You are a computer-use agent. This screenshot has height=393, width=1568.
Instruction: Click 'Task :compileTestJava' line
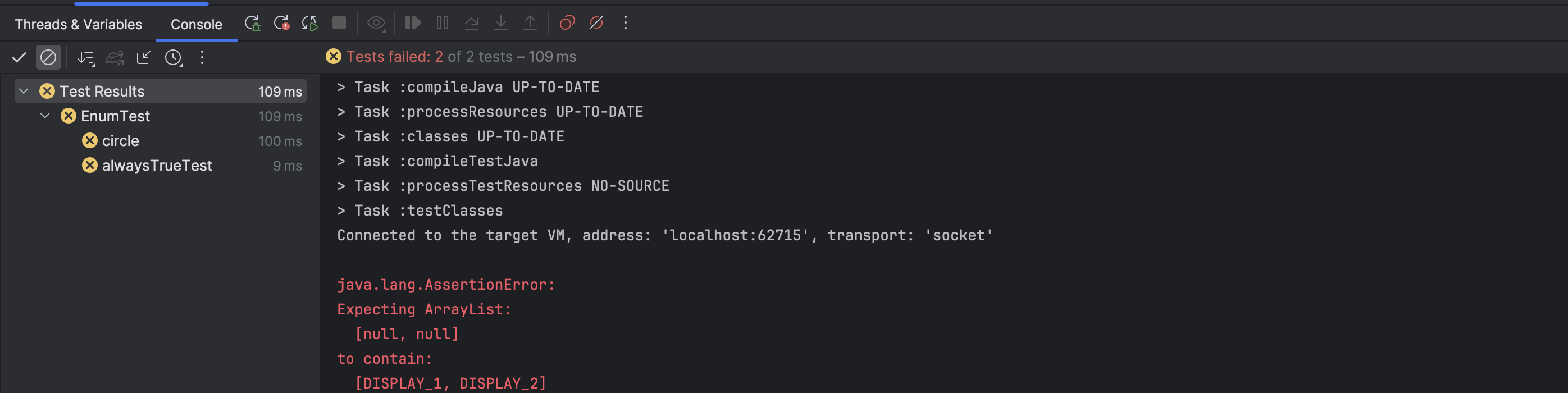click(437, 161)
